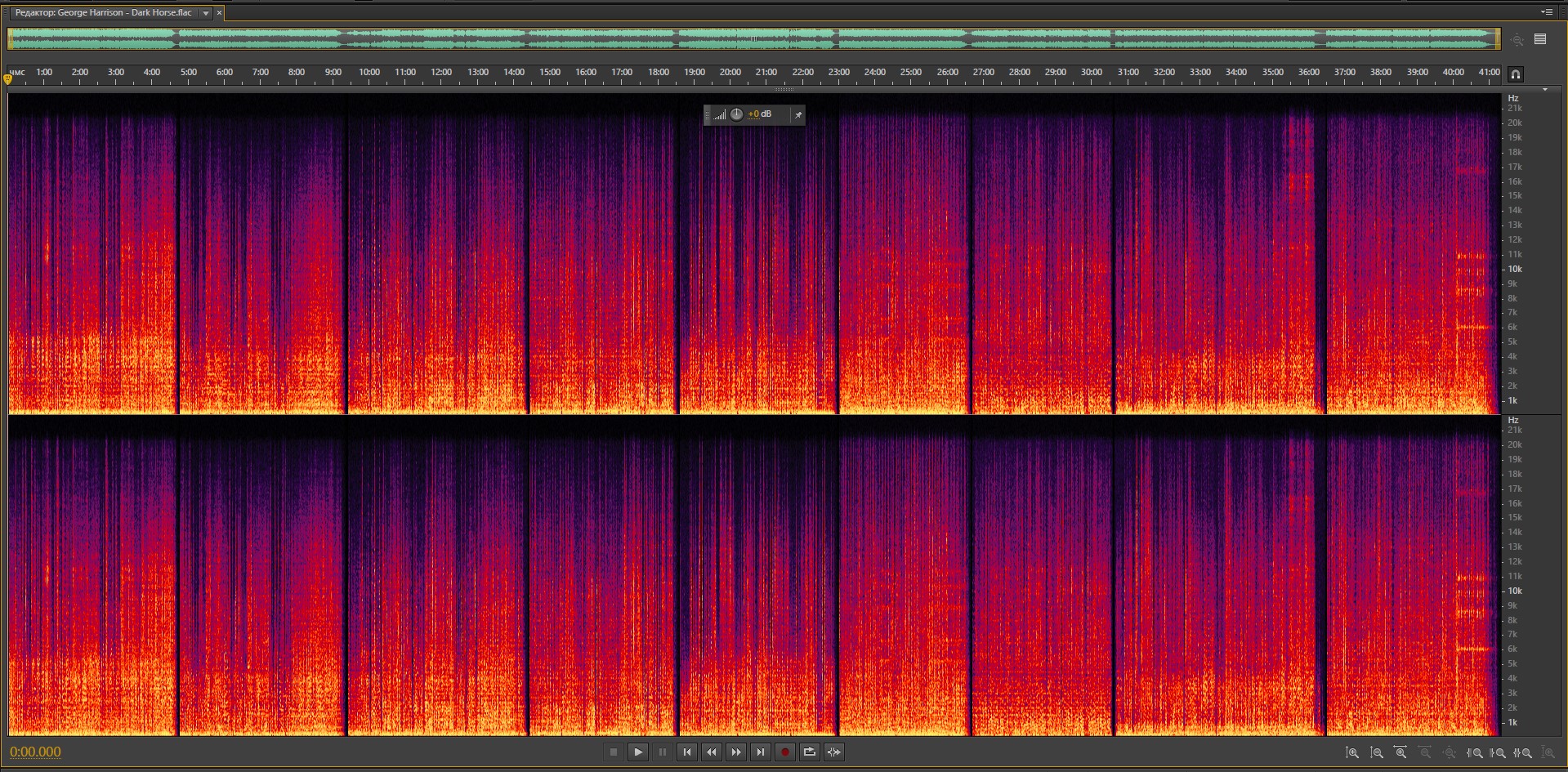Screen dimensions: 1568x772
Task: Select the George Harrison - Dark Horse.flac editor tab
Action: click(x=103, y=13)
